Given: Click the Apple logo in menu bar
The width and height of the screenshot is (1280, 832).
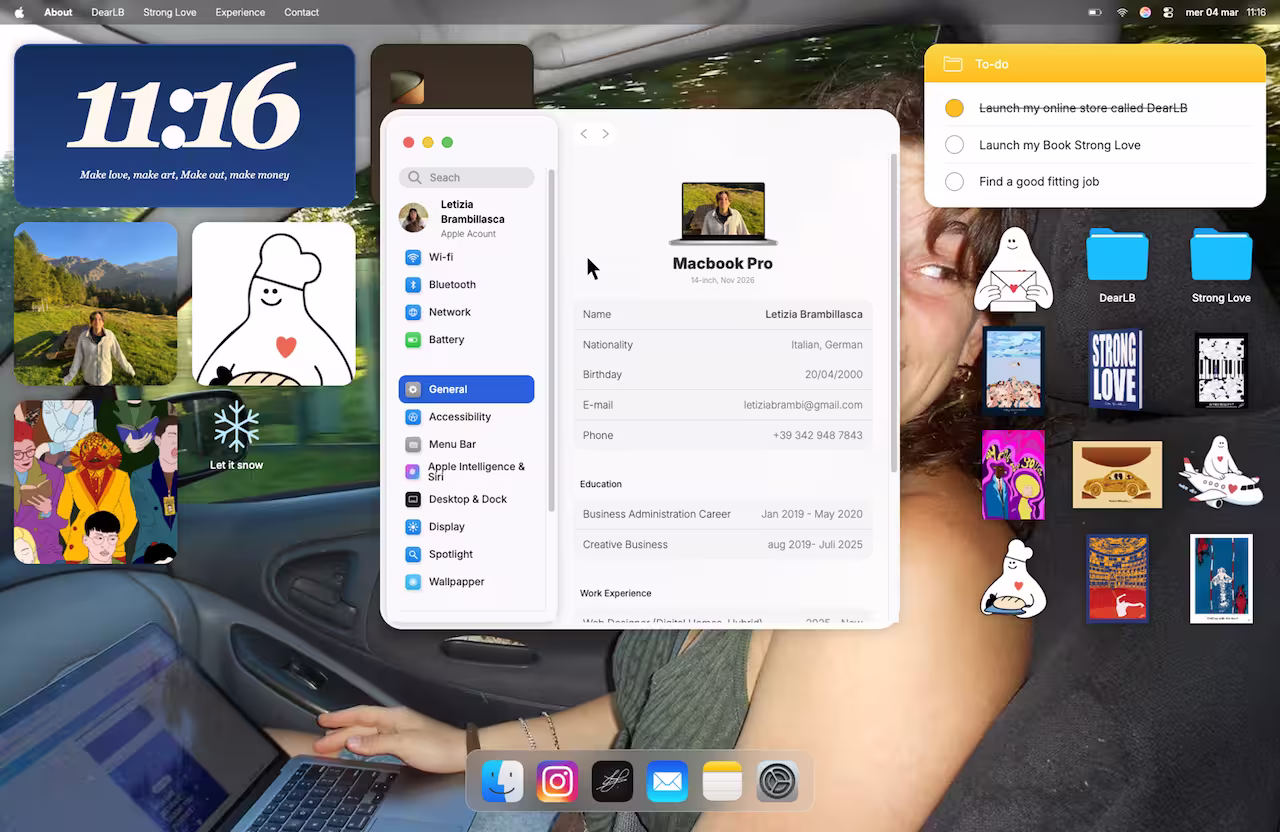Looking at the screenshot, I should [x=19, y=12].
